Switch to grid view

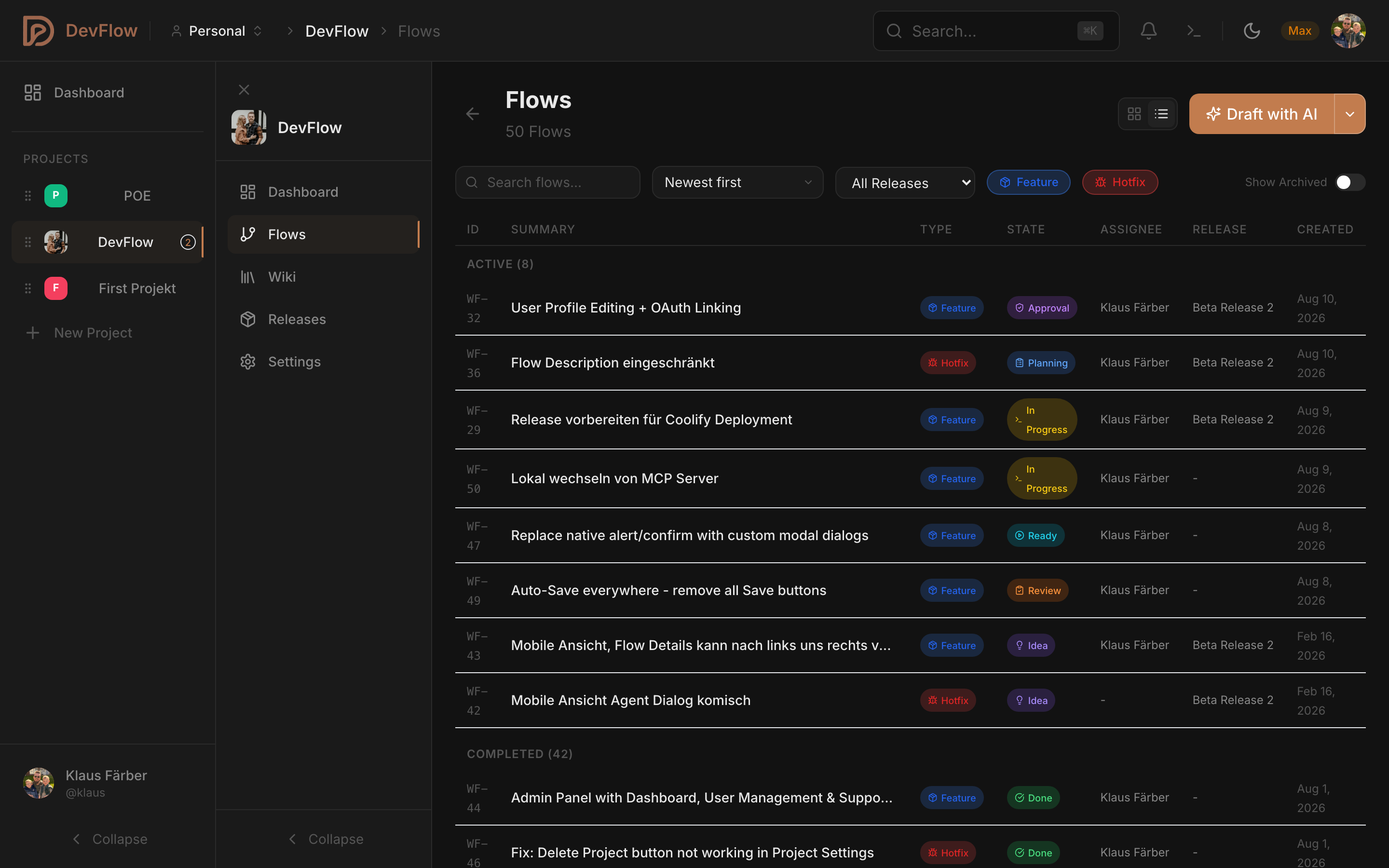[1134, 114]
